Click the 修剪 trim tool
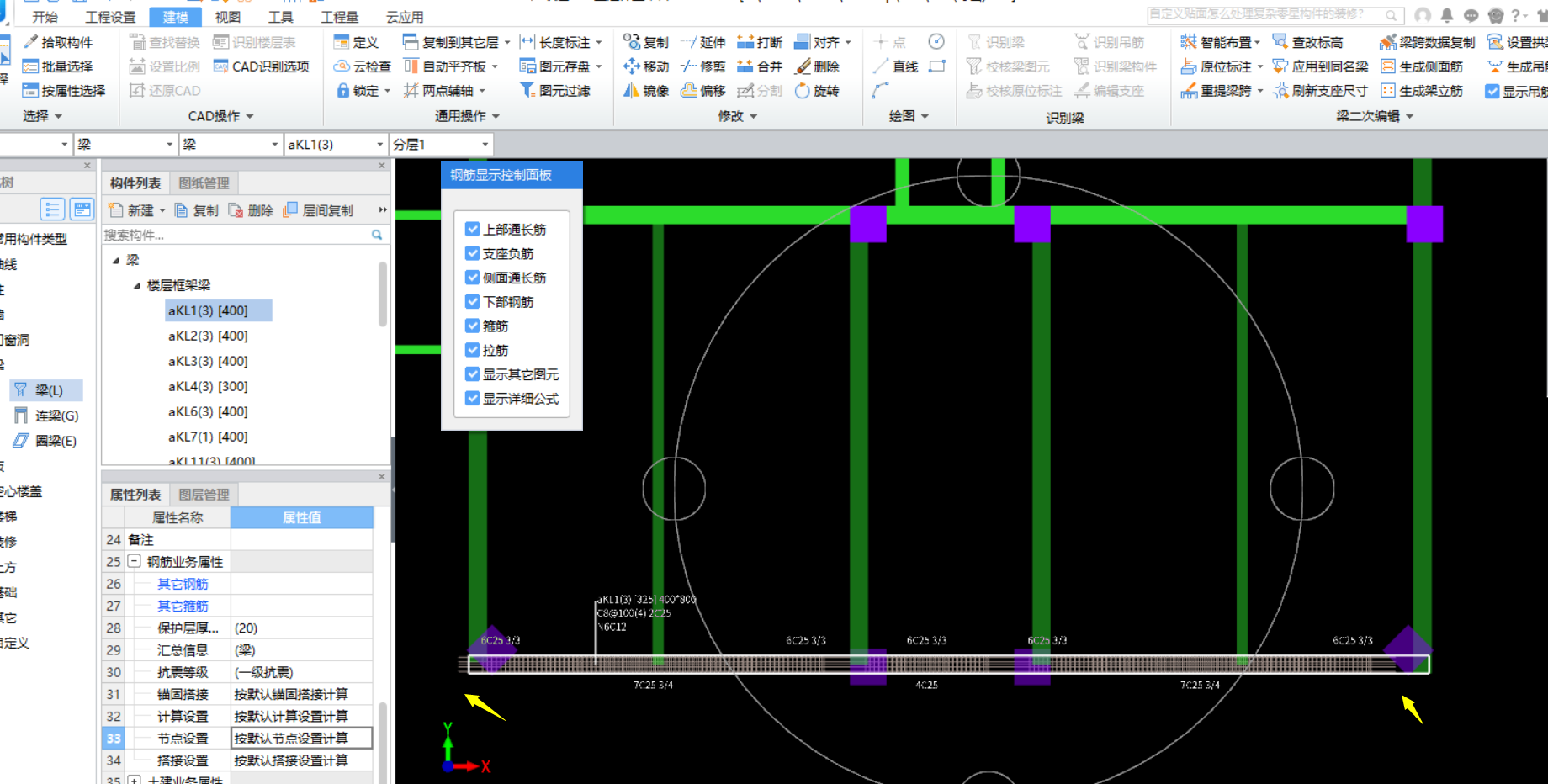This screenshot has width=1548, height=784. pos(702,66)
